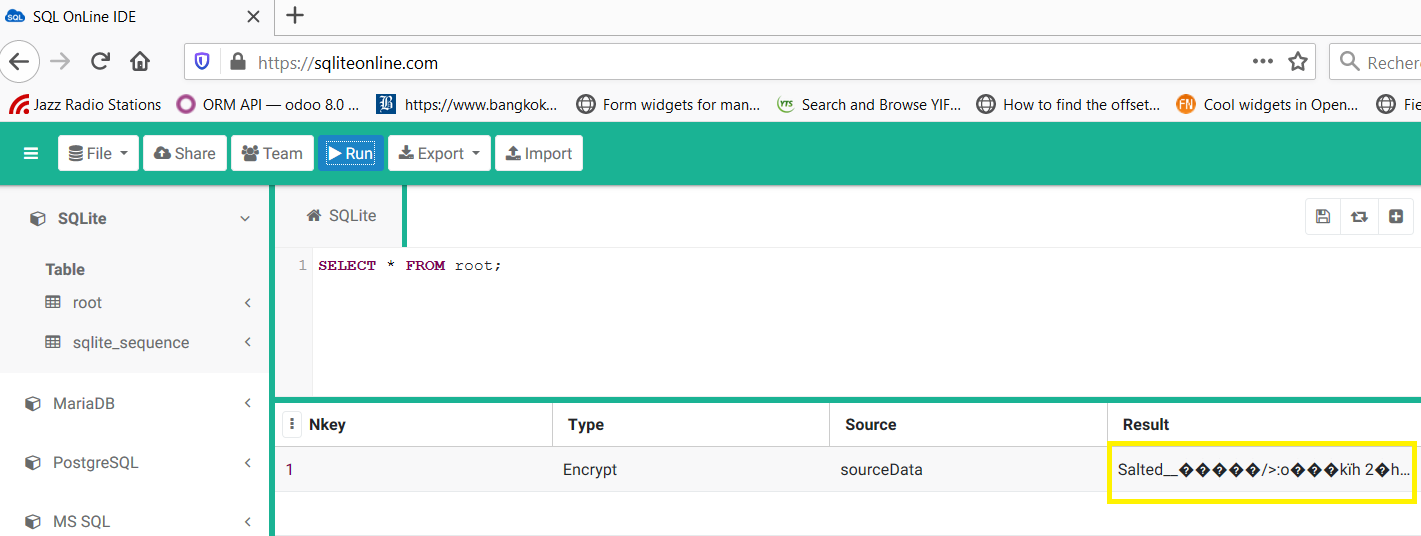Click the Import button

coord(539,153)
